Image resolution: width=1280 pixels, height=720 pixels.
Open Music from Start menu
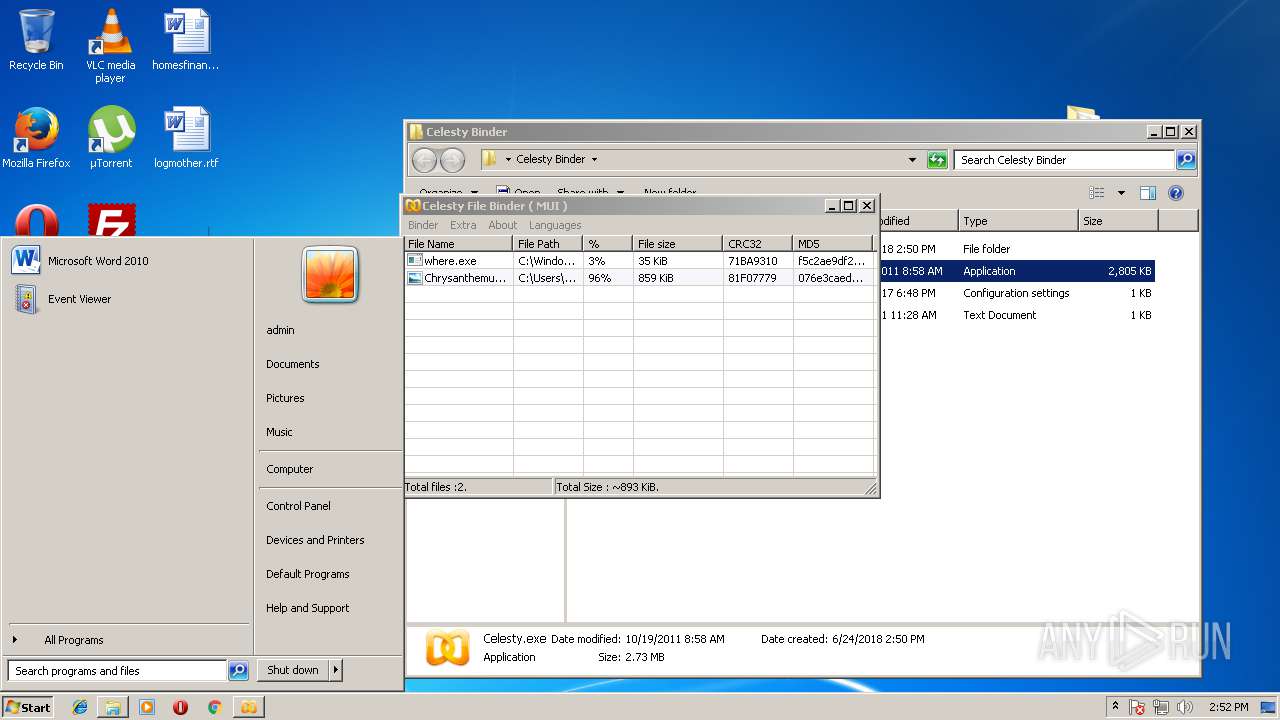(280, 432)
